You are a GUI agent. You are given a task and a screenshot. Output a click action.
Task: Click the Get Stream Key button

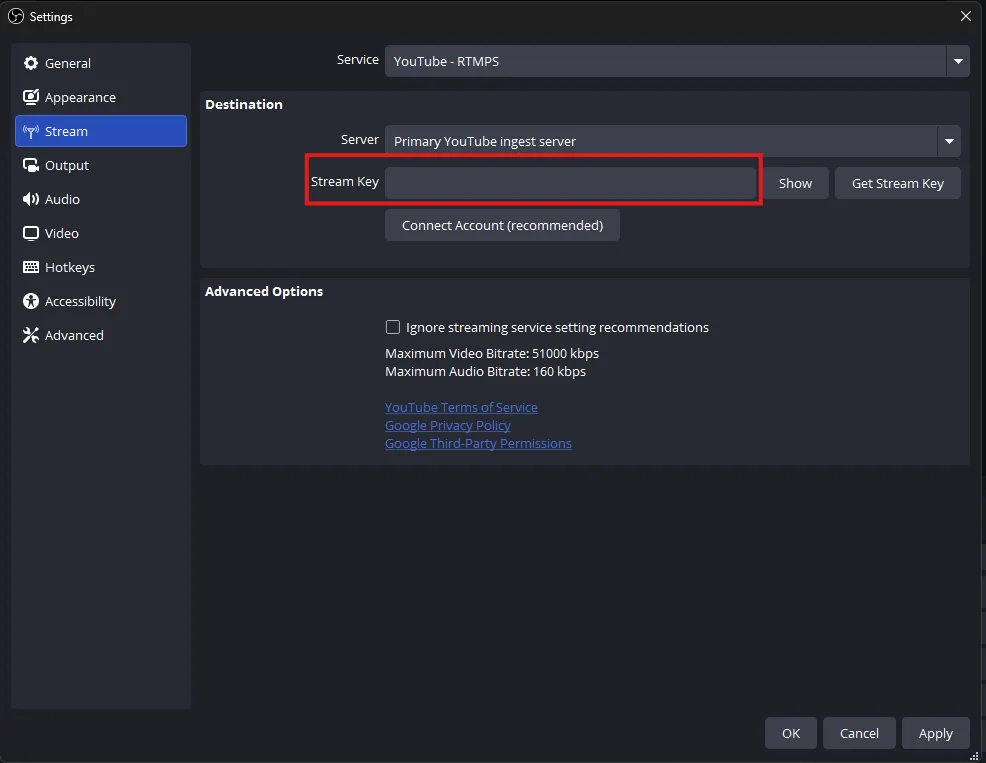(x=897, y=183)
